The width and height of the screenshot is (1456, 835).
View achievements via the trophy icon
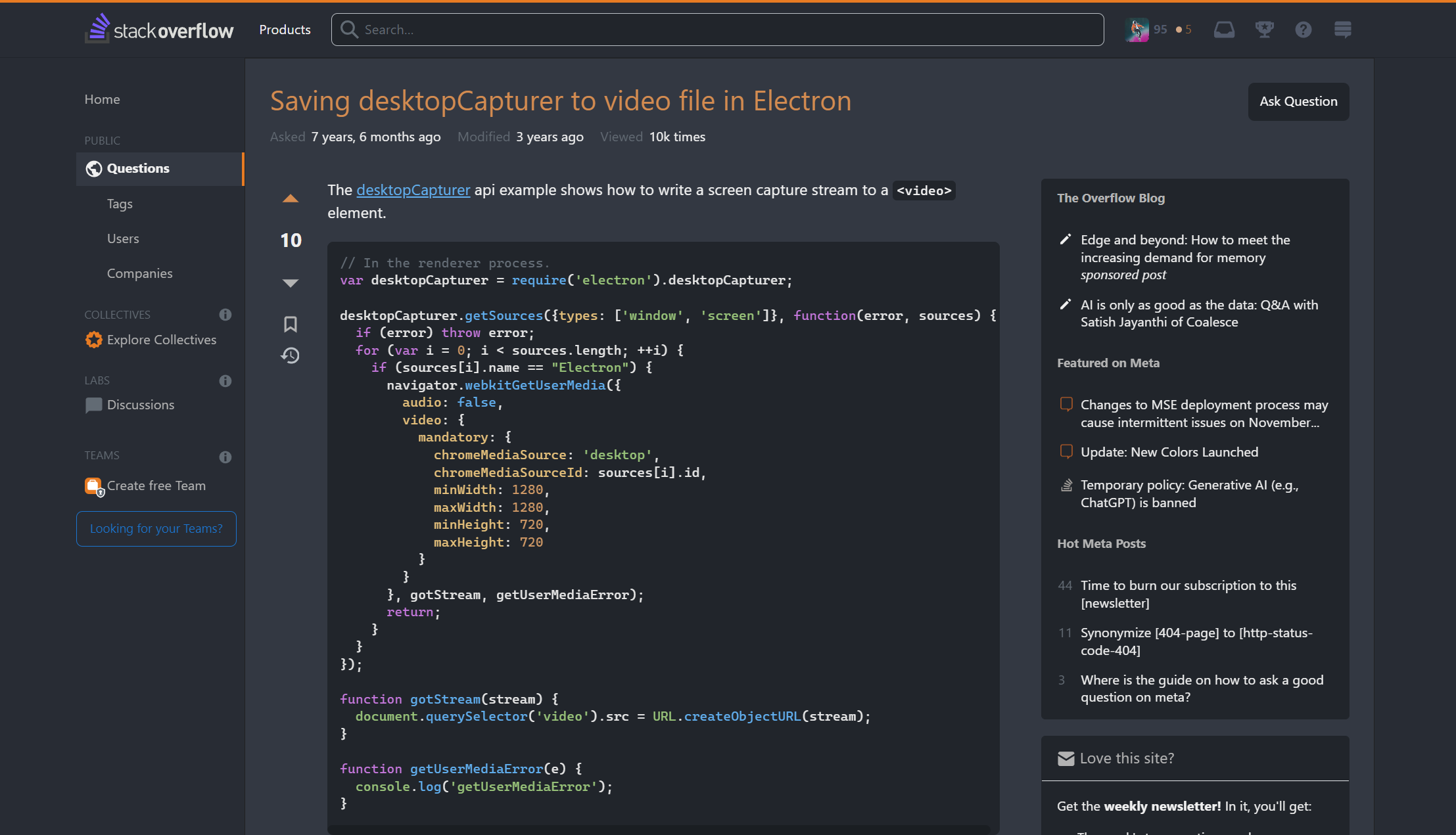(x=1264, y=30)
